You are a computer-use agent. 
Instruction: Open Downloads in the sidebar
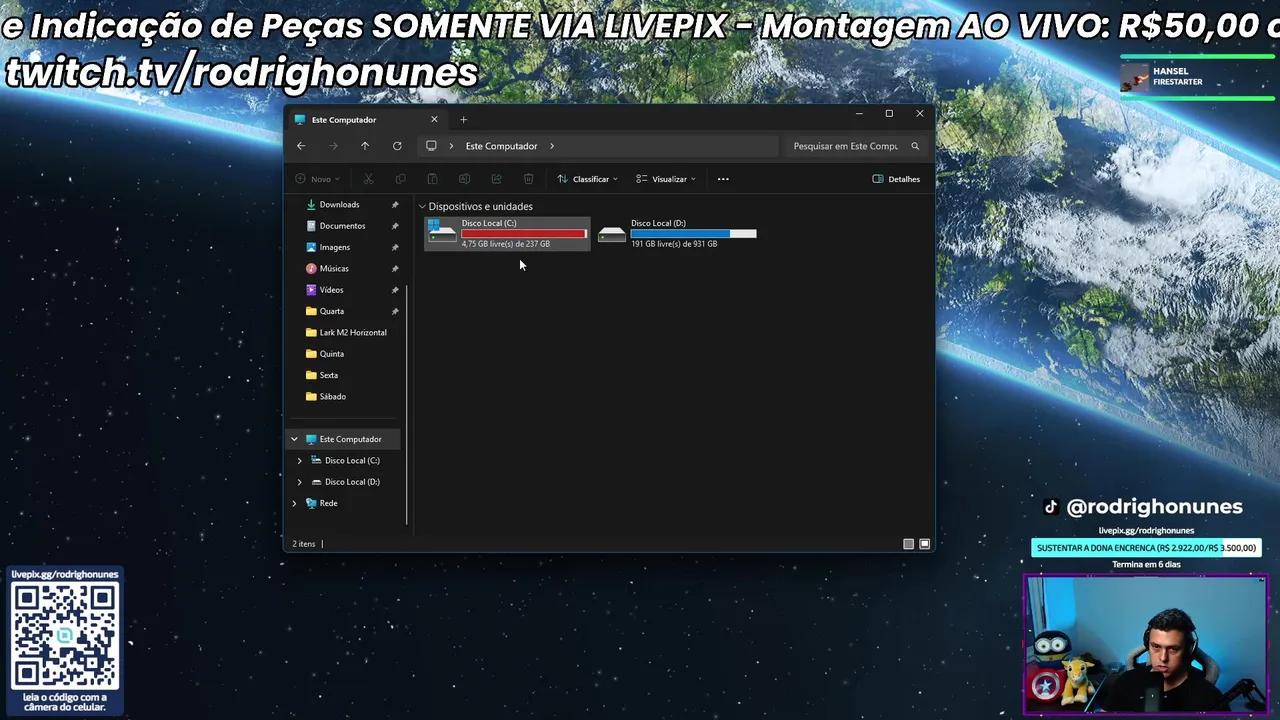pos(339,205)
